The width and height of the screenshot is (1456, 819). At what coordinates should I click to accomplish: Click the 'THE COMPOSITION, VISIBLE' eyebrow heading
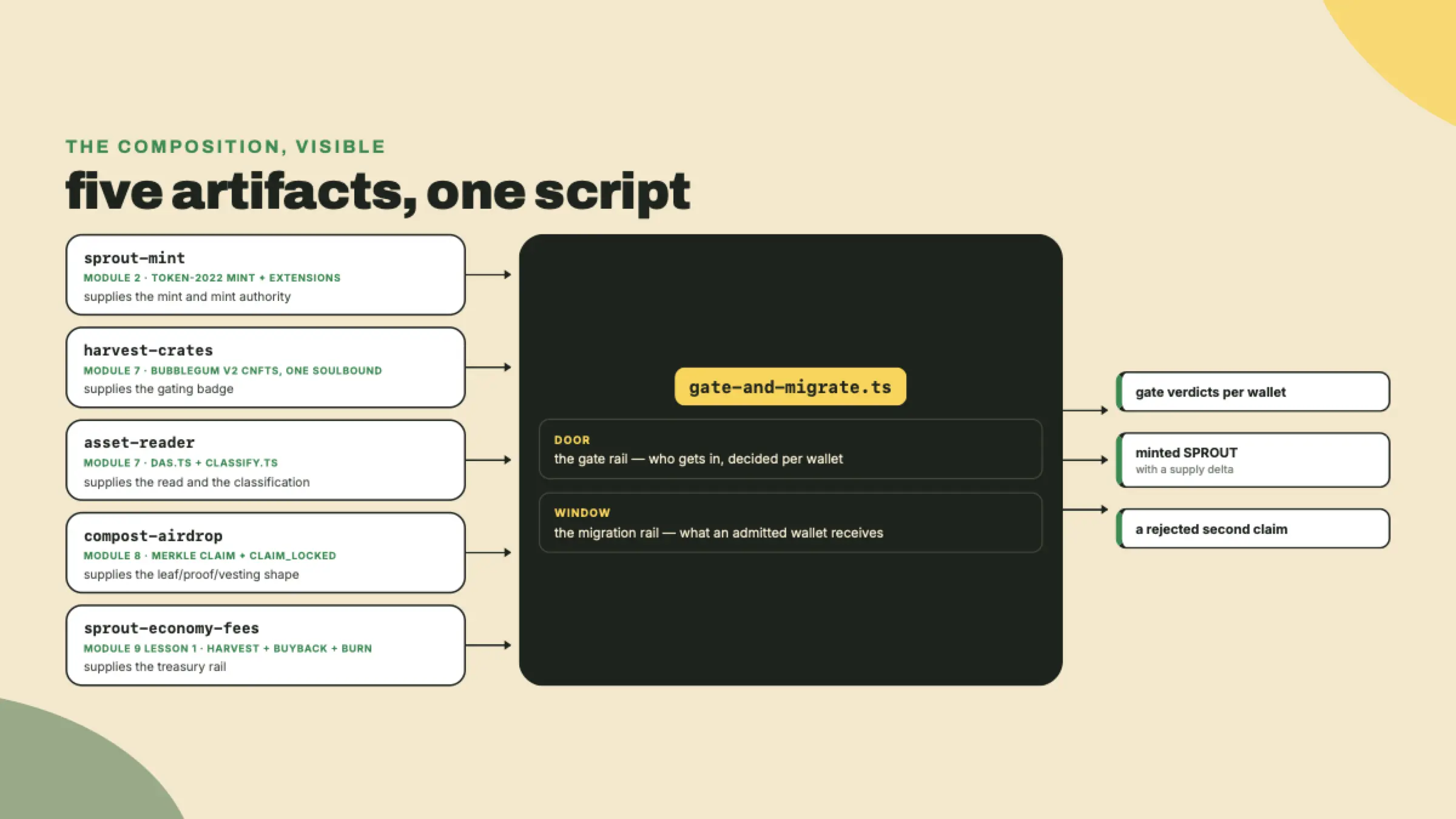[x=225, y=146]
